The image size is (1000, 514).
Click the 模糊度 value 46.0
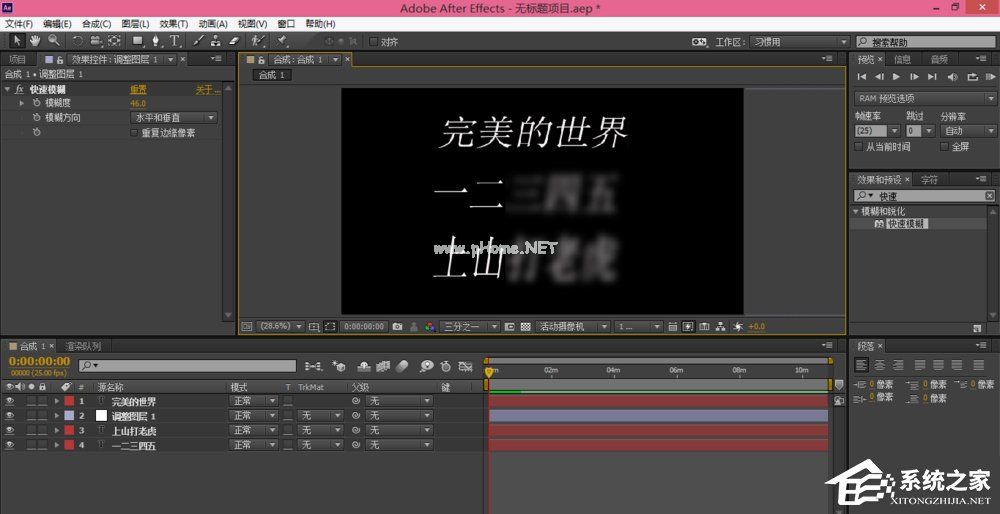[138, 103]
